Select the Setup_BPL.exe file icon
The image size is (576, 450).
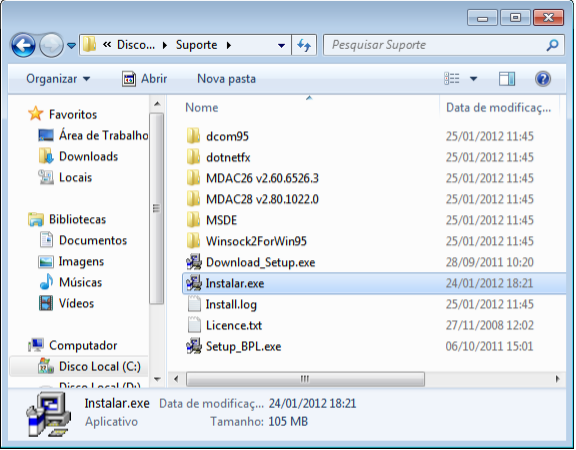click(x=194, y=346)
